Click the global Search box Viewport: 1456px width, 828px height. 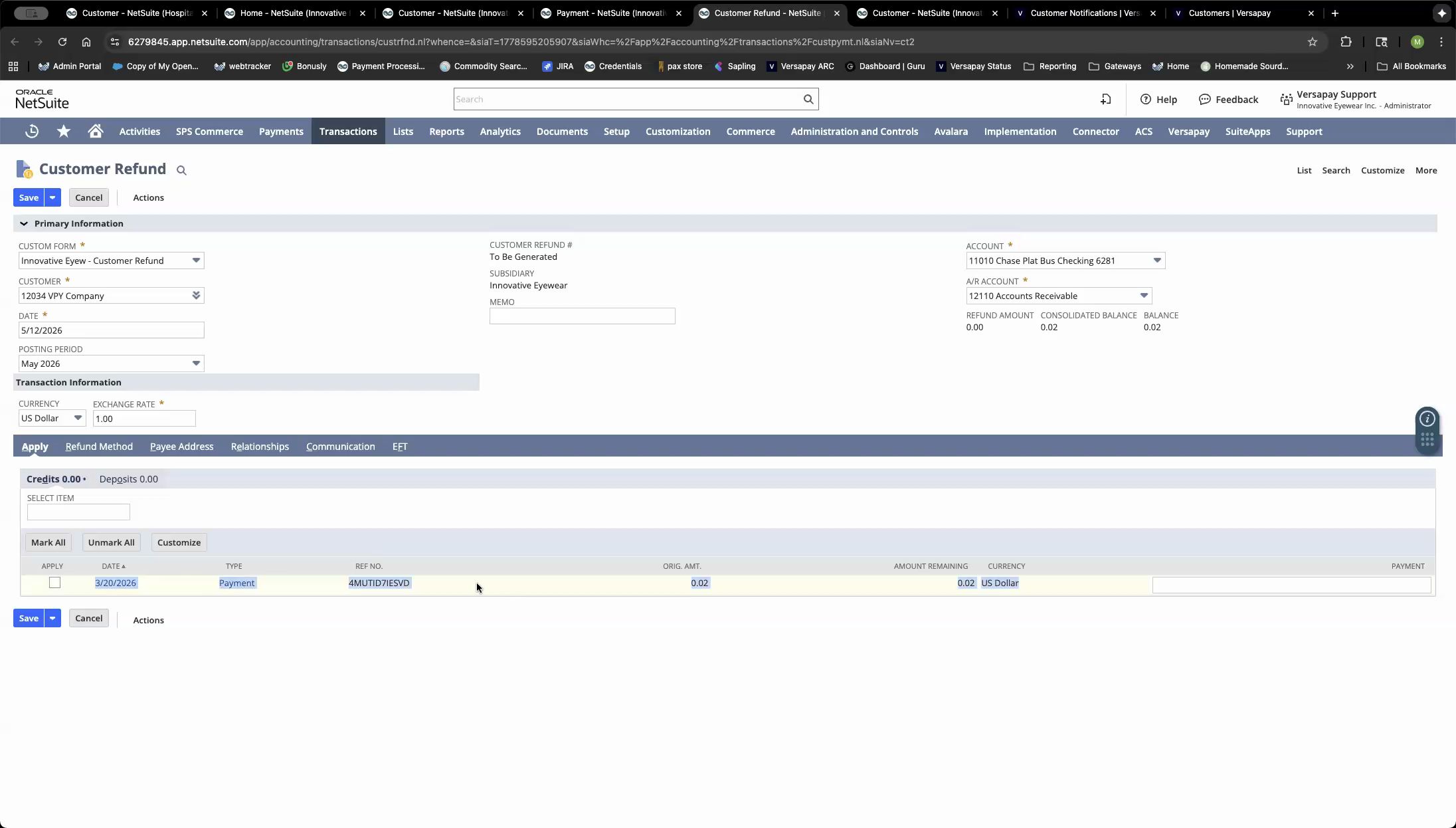coord(628,99)
